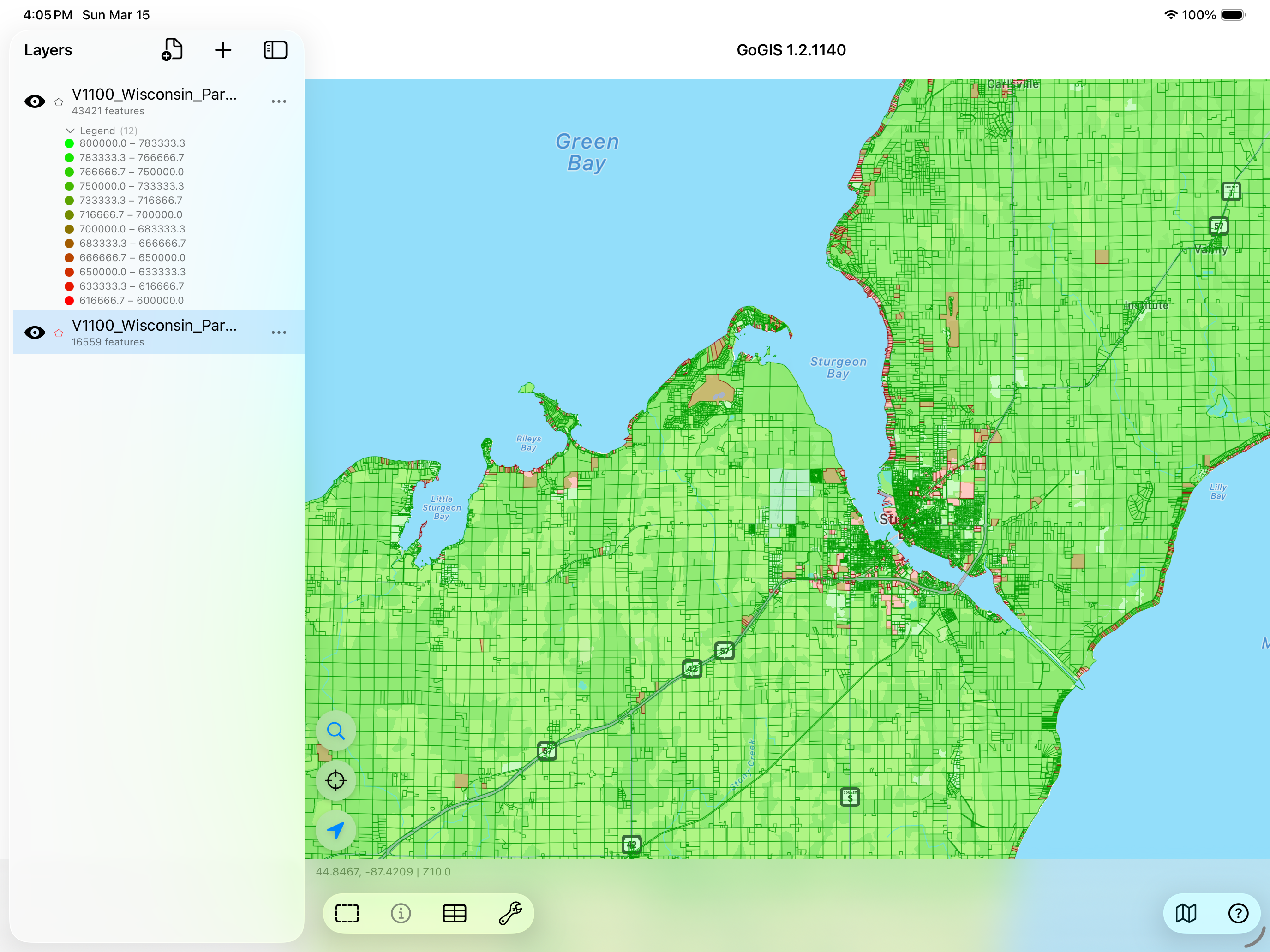Viewport: 1270px width, 952px height.
Task: Open the attribute table view
Action: click(x=454, y=913)
